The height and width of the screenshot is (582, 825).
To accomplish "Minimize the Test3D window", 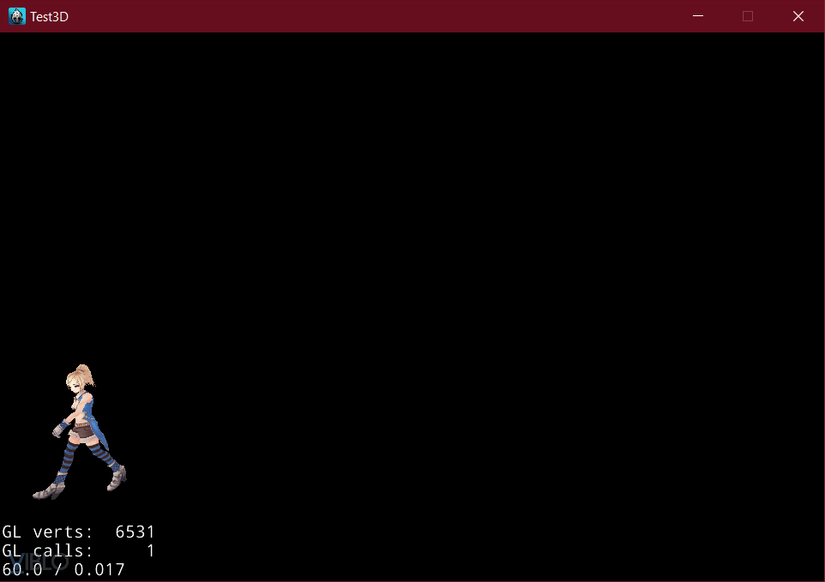I will (x=698, y=16).
